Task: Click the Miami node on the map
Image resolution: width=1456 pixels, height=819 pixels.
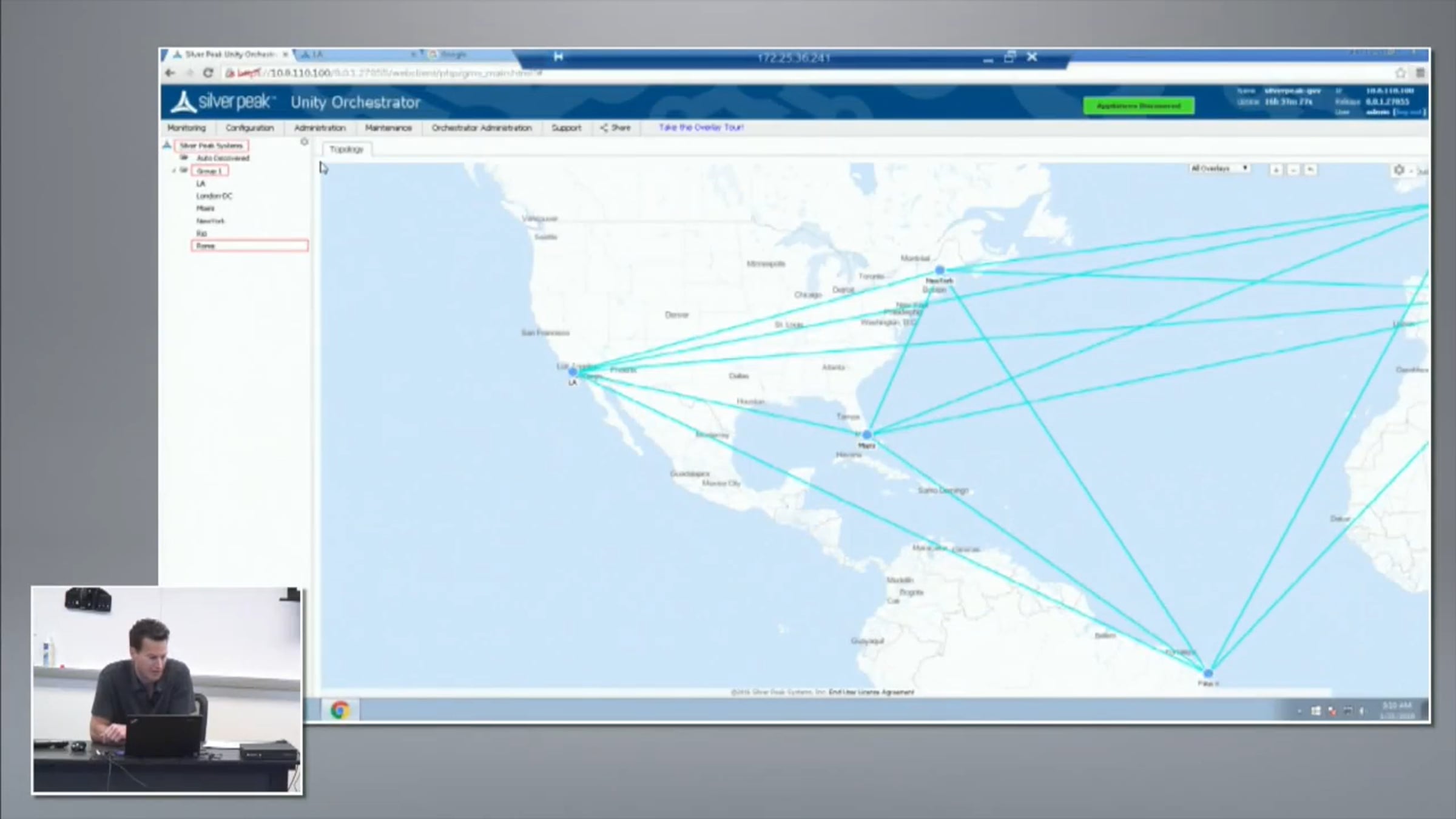Action: tap(867, 435)
